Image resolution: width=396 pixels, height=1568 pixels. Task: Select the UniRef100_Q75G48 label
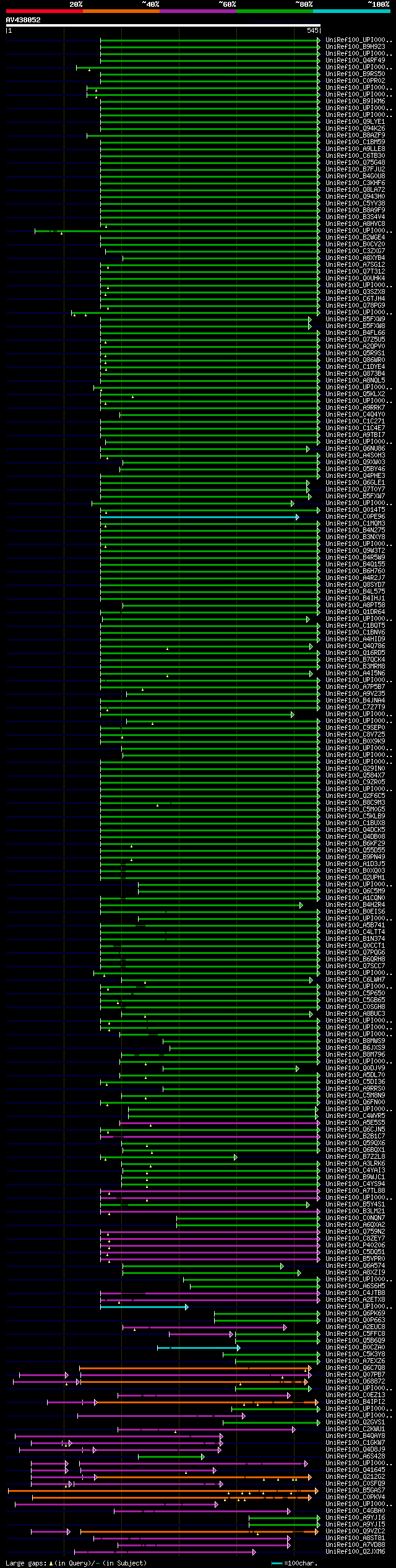(355, 162)
